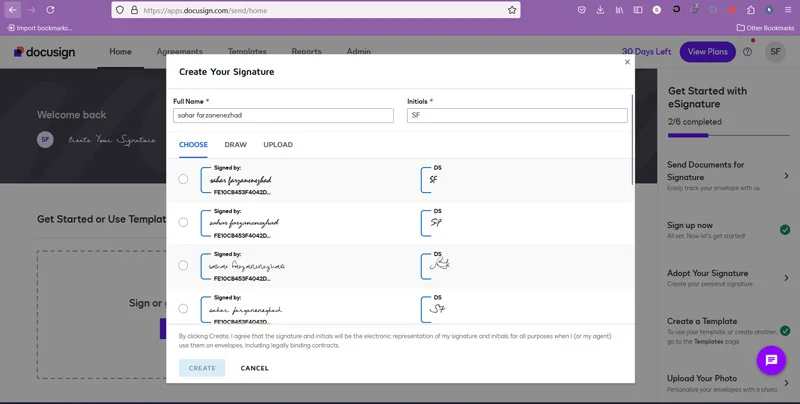The height and width of the screenshot is (404, 800).
Task: Open the browser downloads icon
Action: 600,10
